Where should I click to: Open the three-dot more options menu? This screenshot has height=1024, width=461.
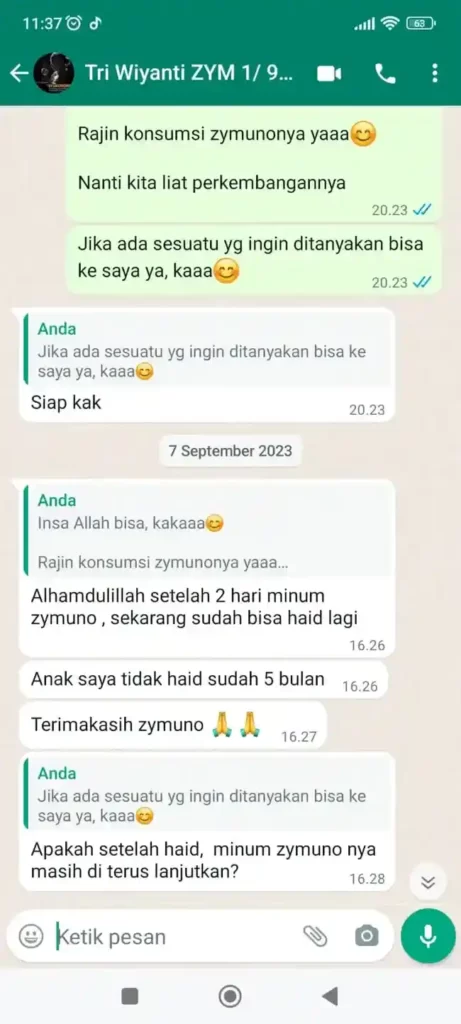click(x=435, y=73)
